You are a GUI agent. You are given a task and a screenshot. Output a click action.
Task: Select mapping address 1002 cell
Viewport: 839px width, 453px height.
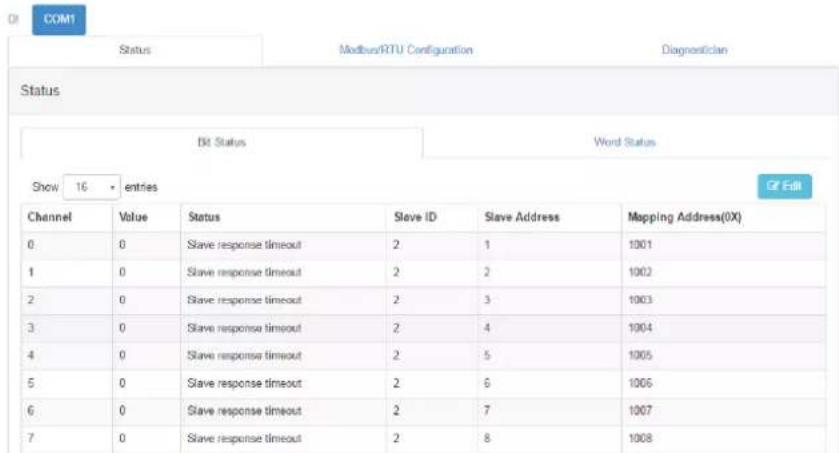(723, 273)
